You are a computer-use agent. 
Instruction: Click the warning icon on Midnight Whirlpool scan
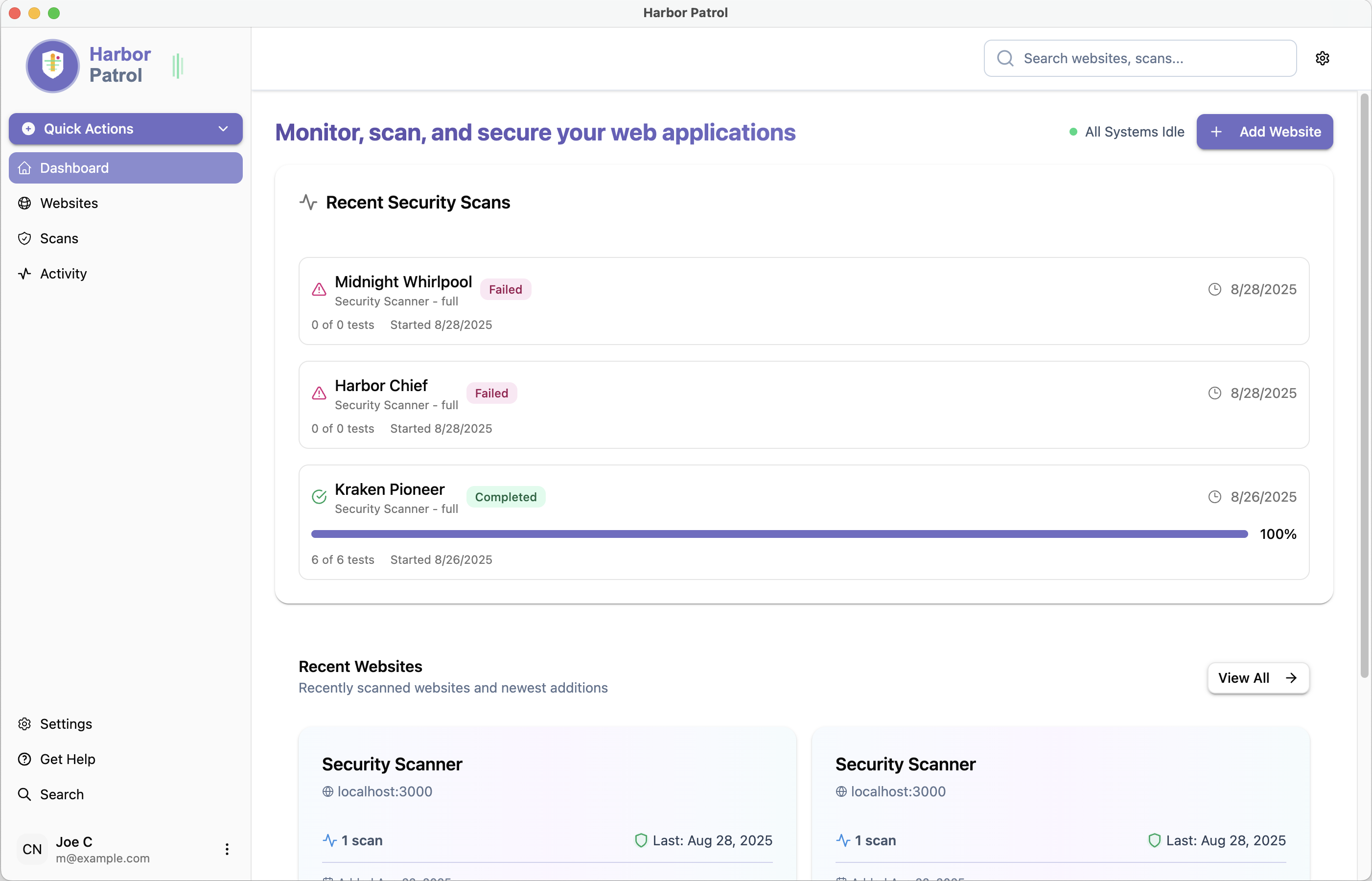[319, 289]
